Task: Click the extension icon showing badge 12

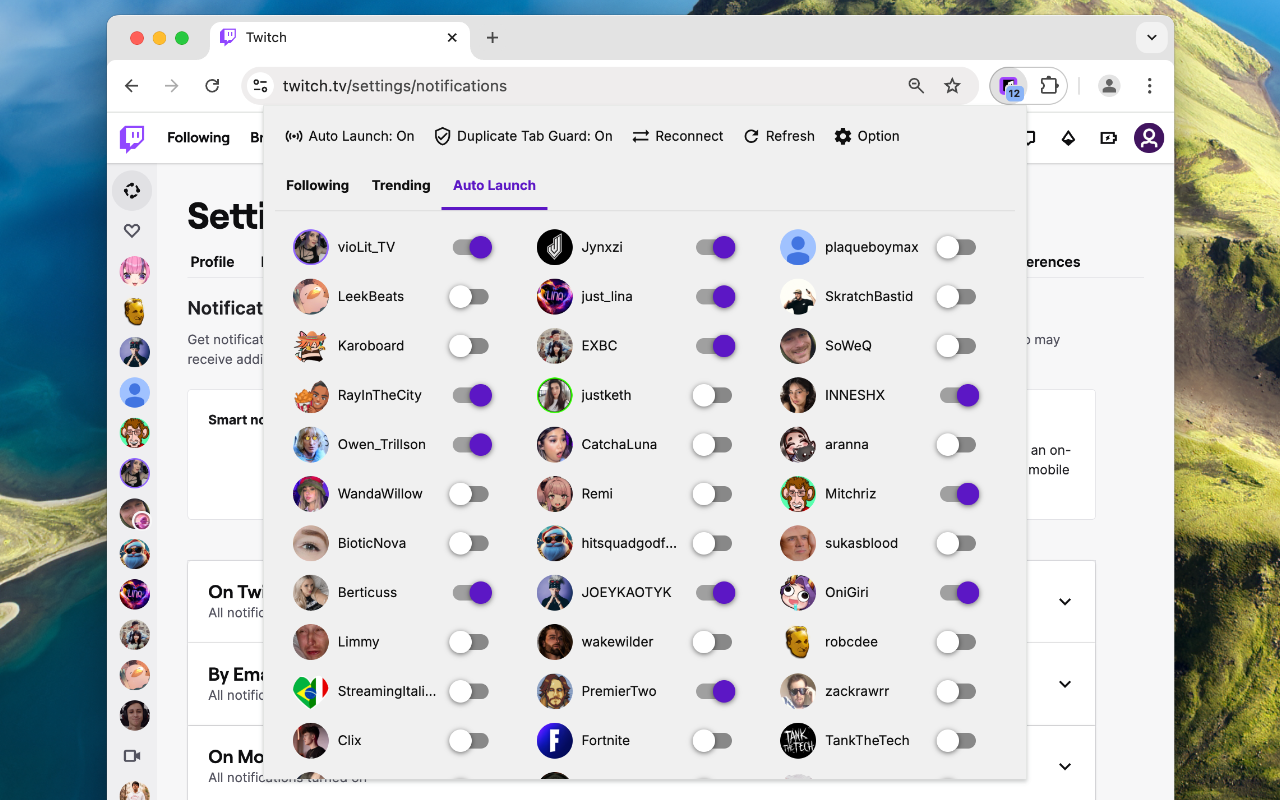Action: click(x=1008, y=86)
